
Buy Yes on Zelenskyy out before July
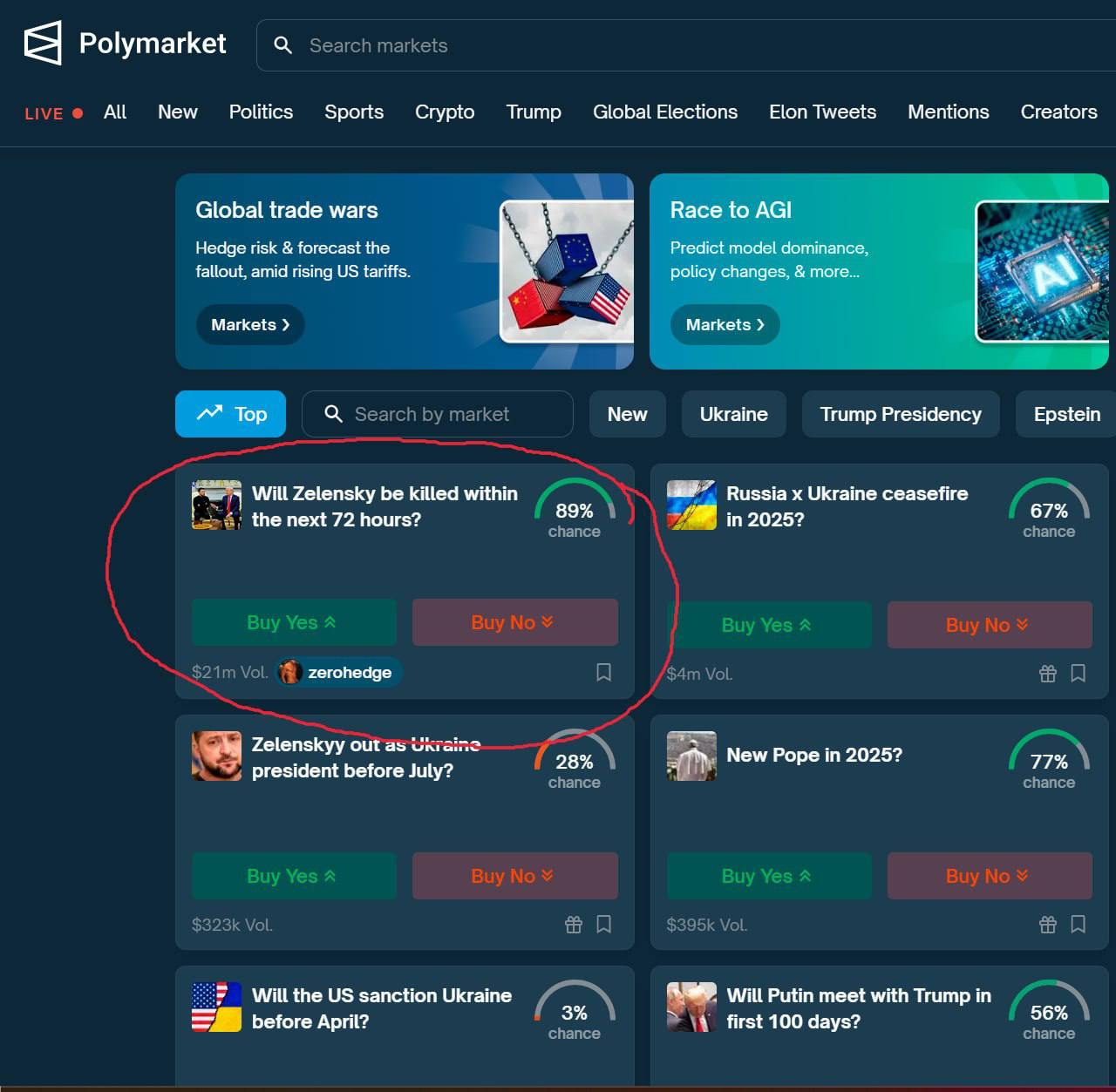coord(294,876)
